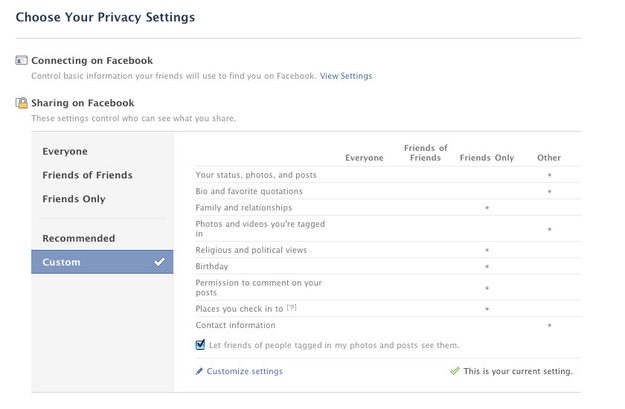Click the Bio and favorite quotations row
Image resolution: width=625 pixels, height=409 pixels.
(388, 191)
